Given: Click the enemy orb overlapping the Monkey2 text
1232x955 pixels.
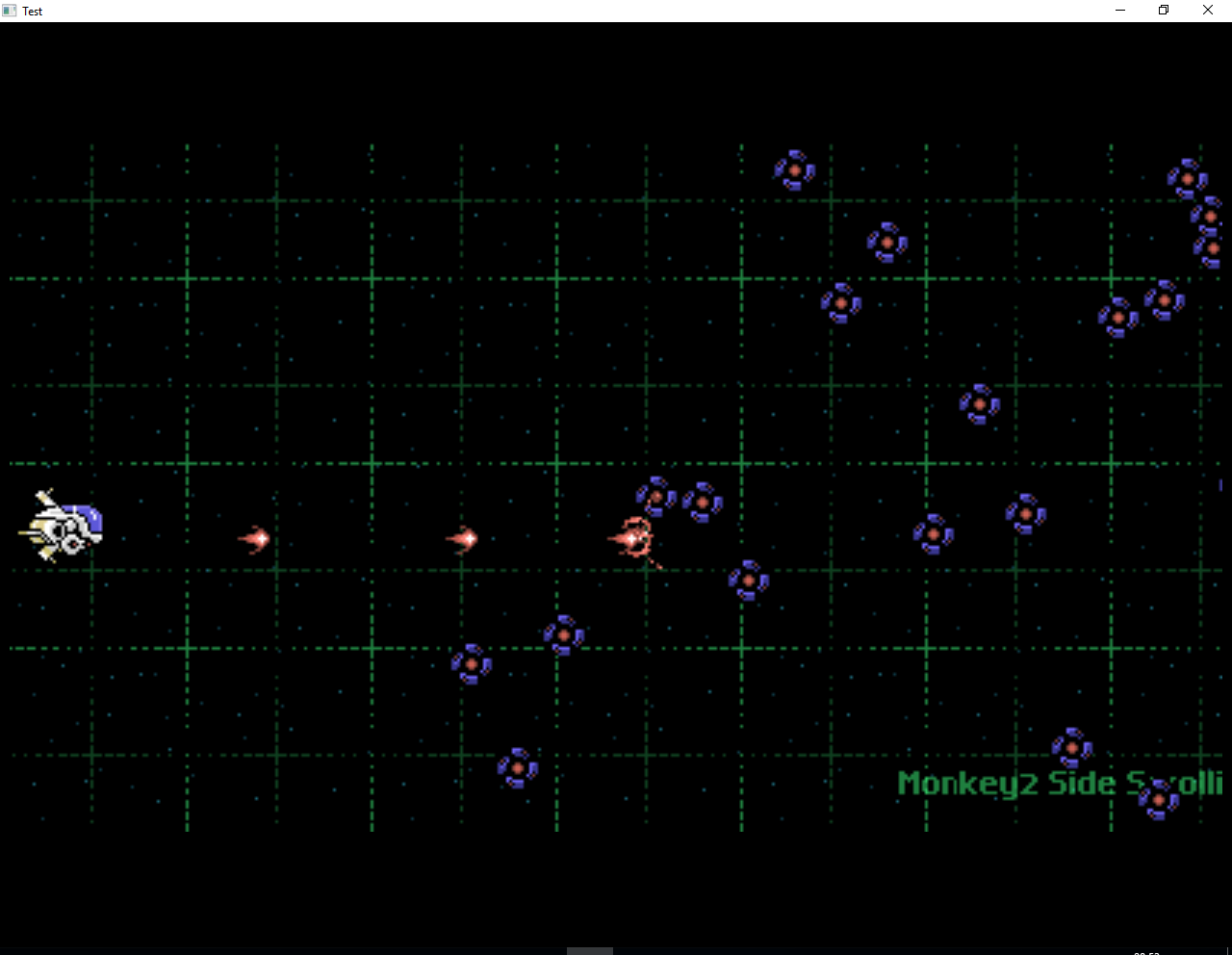Looking at the screenshot, I should click(1158, 799).
